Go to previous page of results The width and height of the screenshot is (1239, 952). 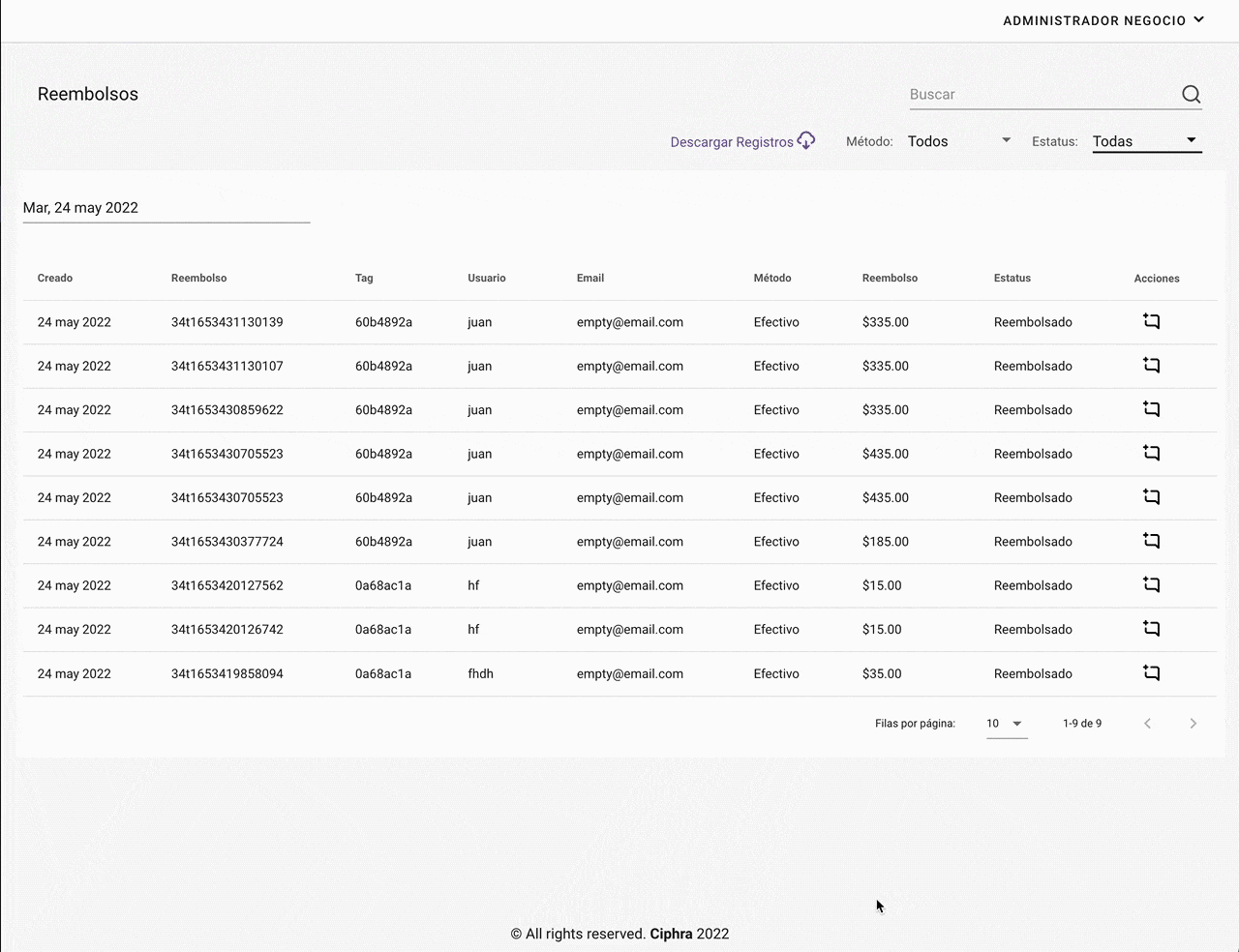click(1147, 724)
